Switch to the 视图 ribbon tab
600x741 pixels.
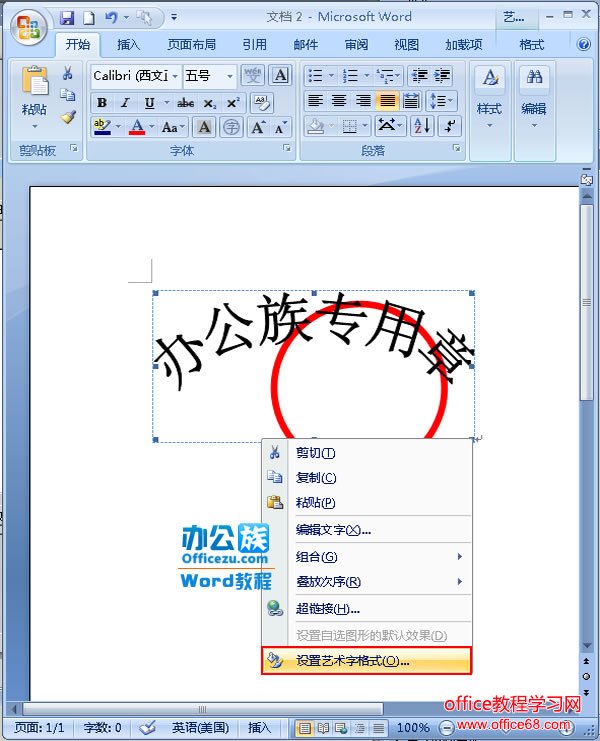[x=407, y=45]
